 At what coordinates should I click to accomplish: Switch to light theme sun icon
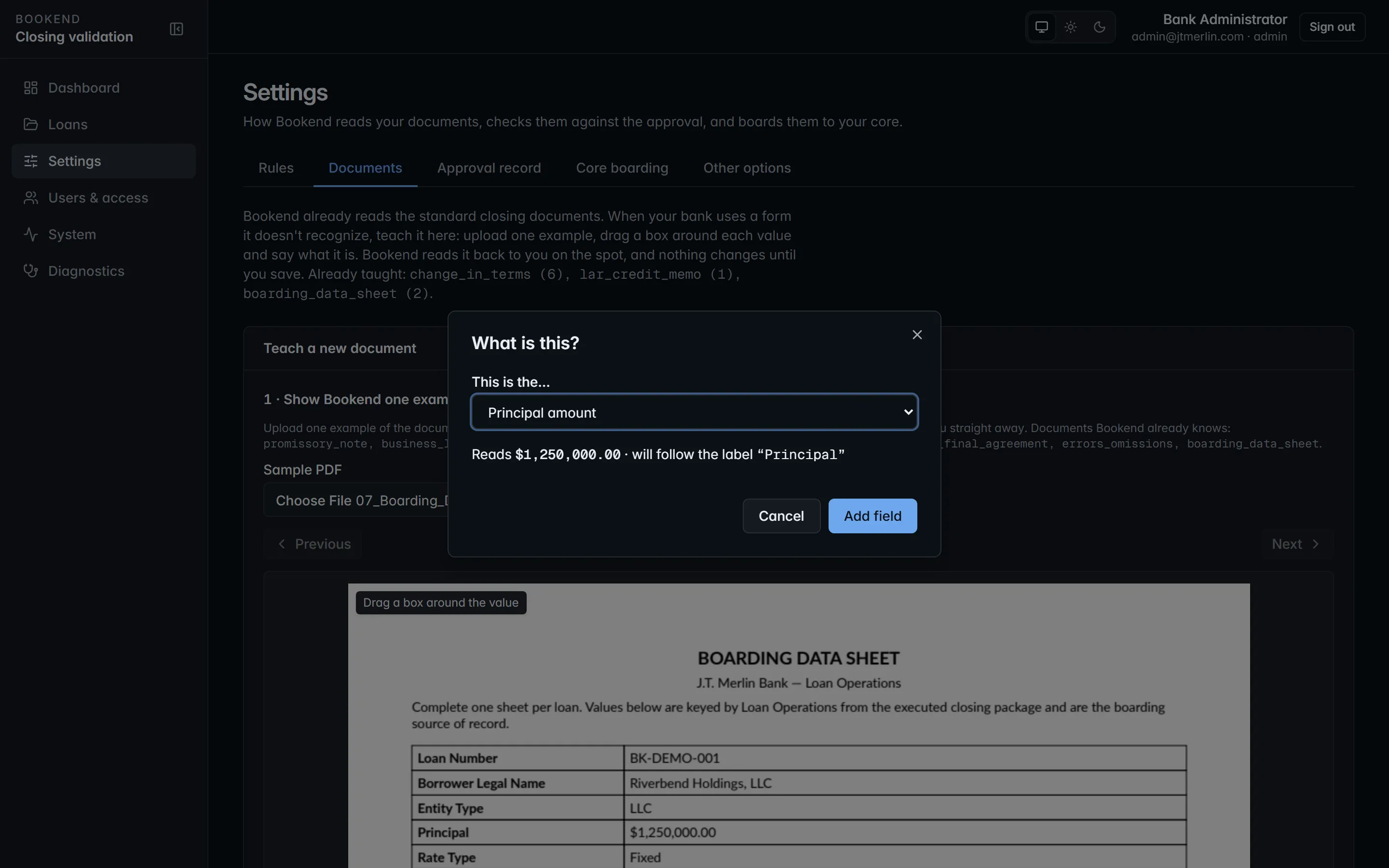[x=1071, y=27]
